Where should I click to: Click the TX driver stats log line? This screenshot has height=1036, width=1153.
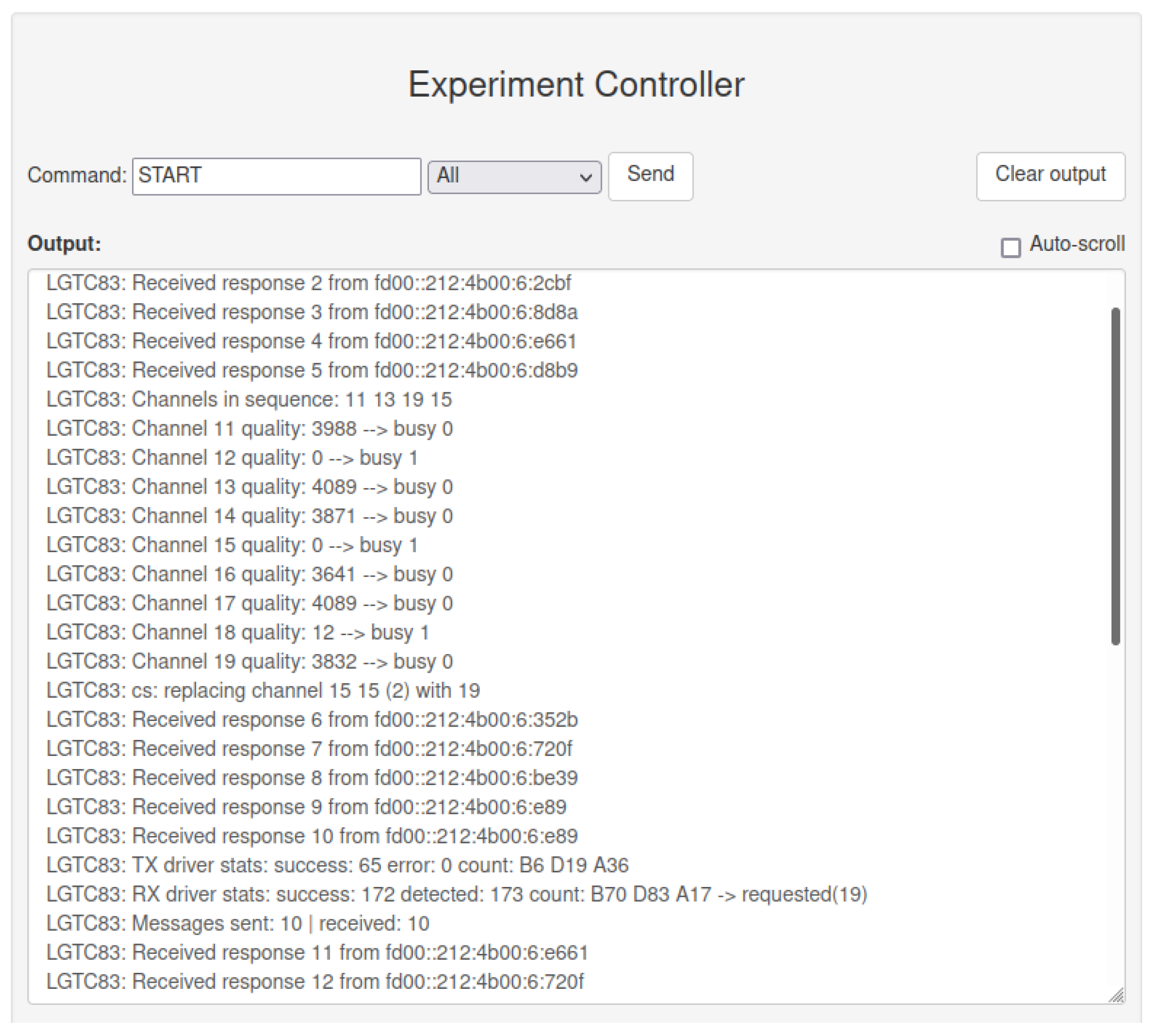(337, 865)
